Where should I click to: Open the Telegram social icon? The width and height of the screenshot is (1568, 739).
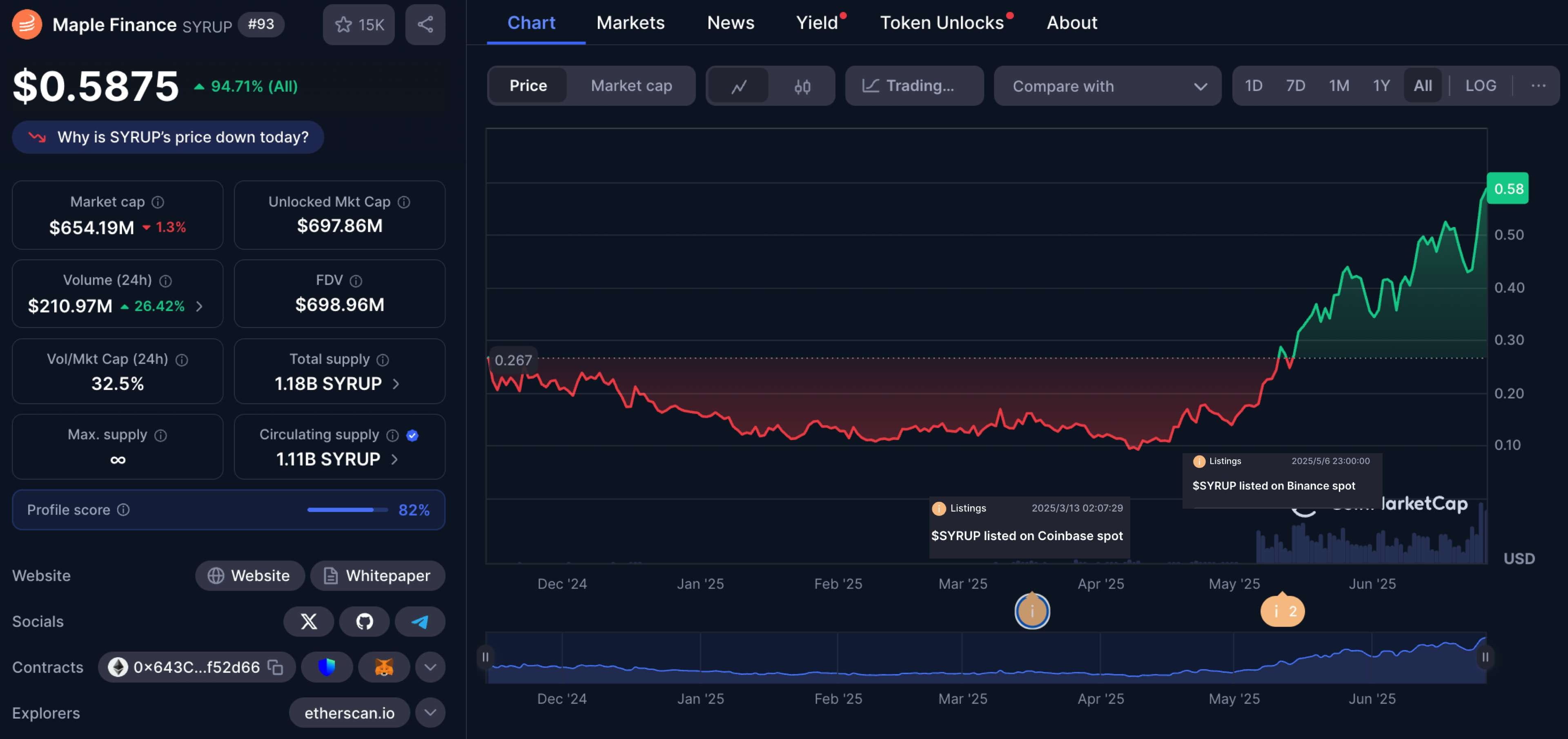[419, 621]
